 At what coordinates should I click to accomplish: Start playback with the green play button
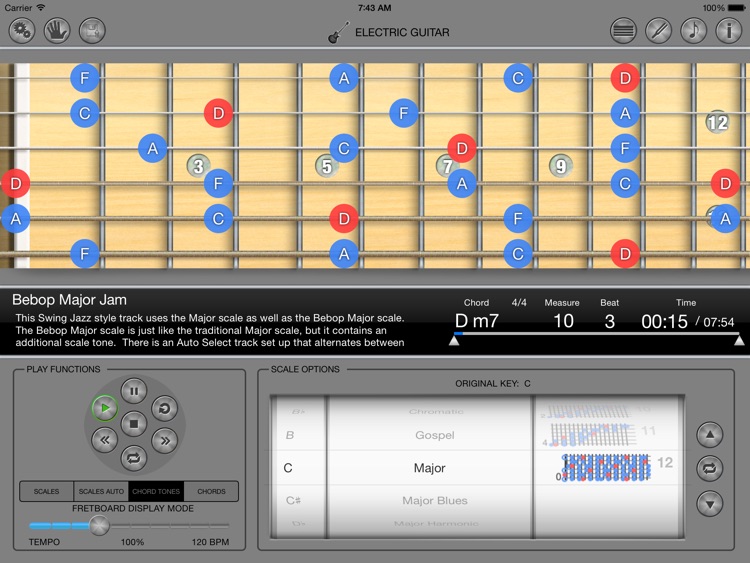[x=105, y=408]
